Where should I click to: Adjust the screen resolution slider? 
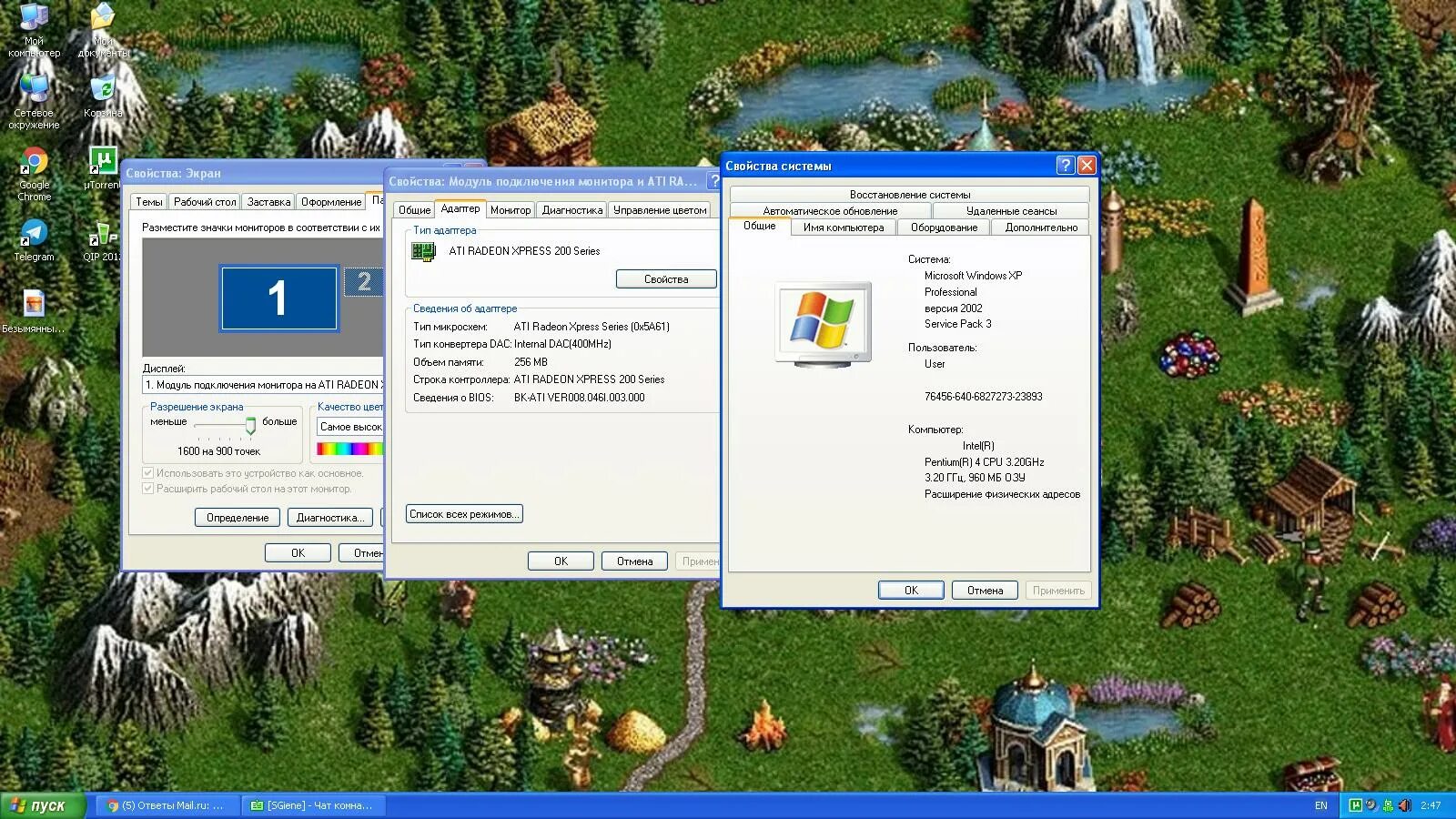(250, 426)
